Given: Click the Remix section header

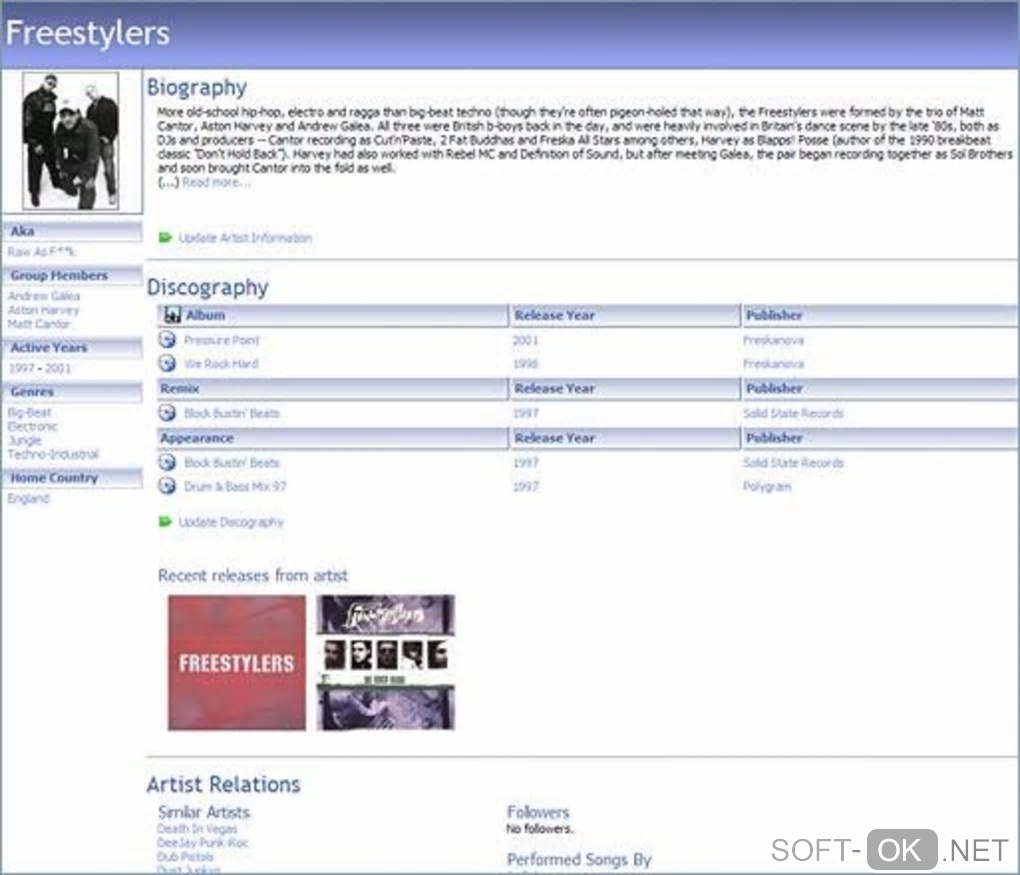Looking at the screenshot, I should [332, 388].
